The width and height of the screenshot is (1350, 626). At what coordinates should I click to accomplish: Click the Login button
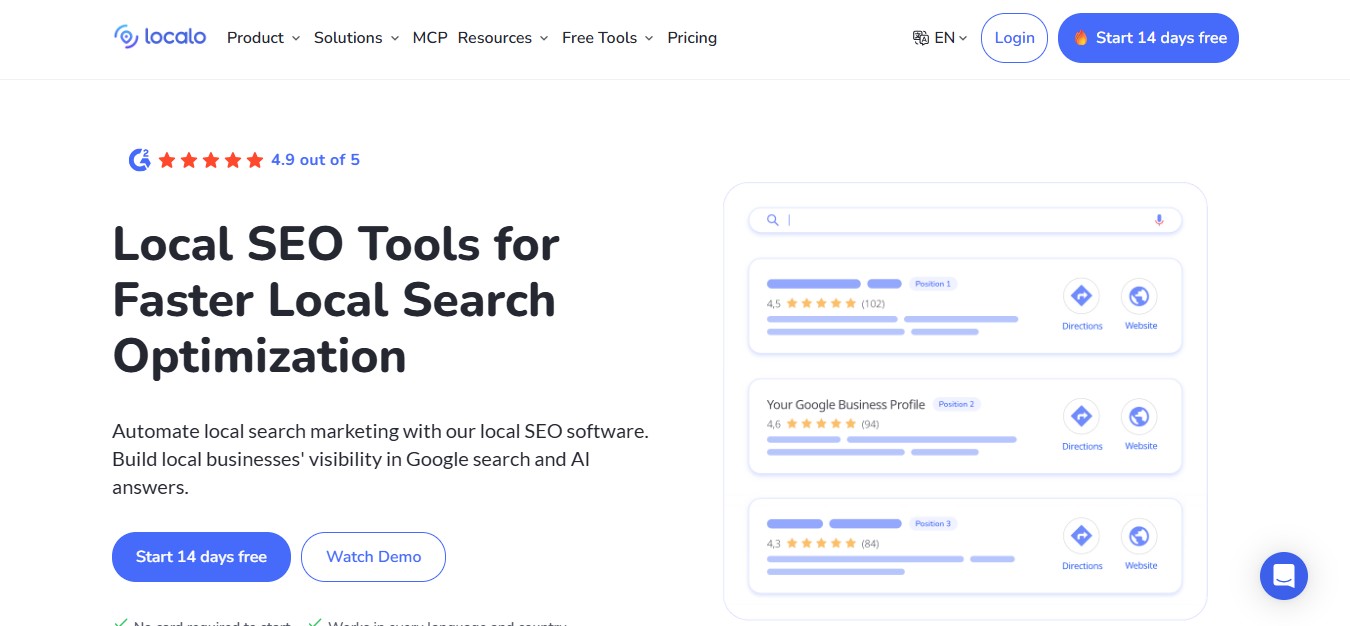pos(1014,38)
